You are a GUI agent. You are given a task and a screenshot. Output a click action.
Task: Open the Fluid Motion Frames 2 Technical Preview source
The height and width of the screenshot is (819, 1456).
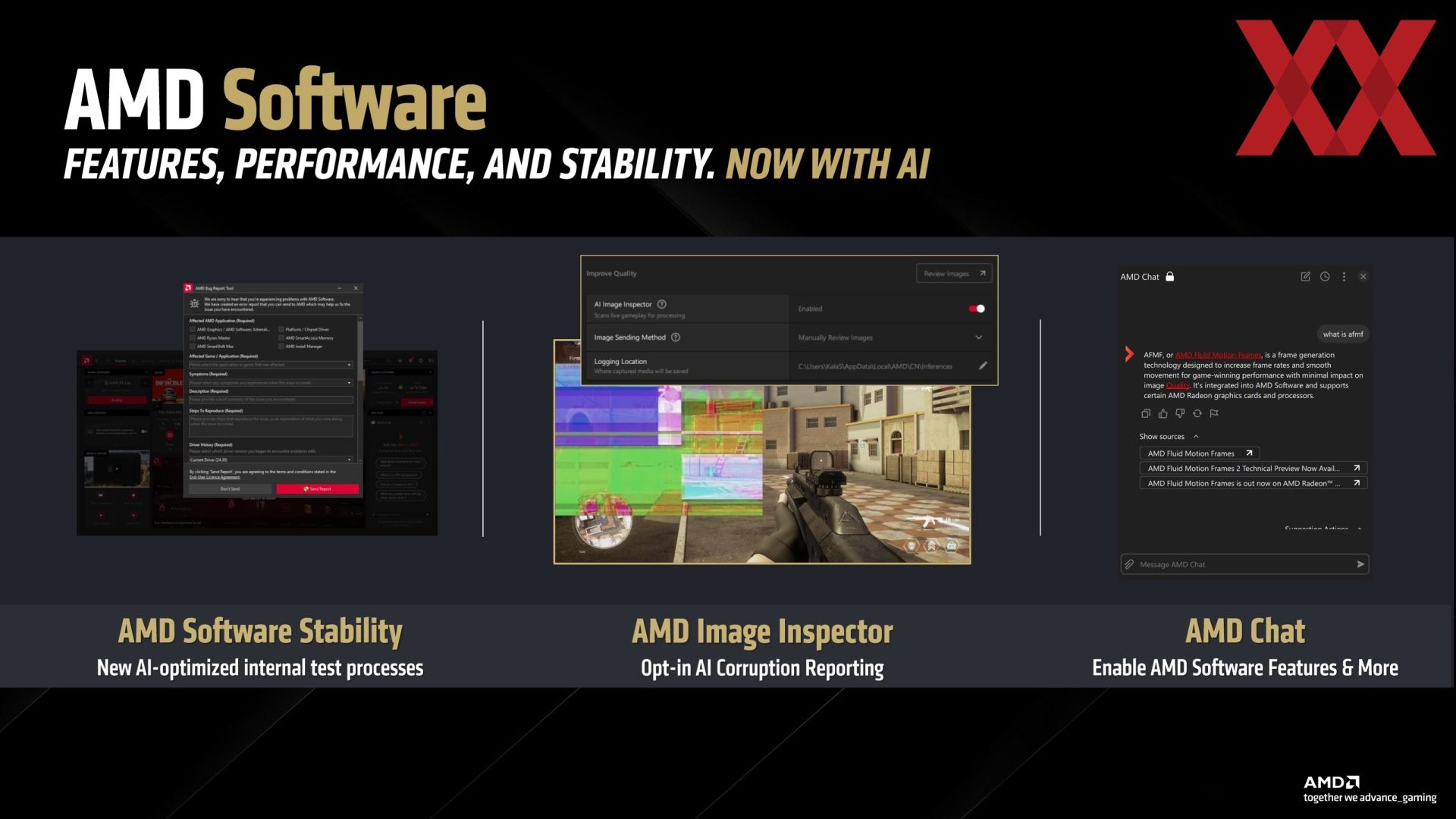(x=1254, y=468)
